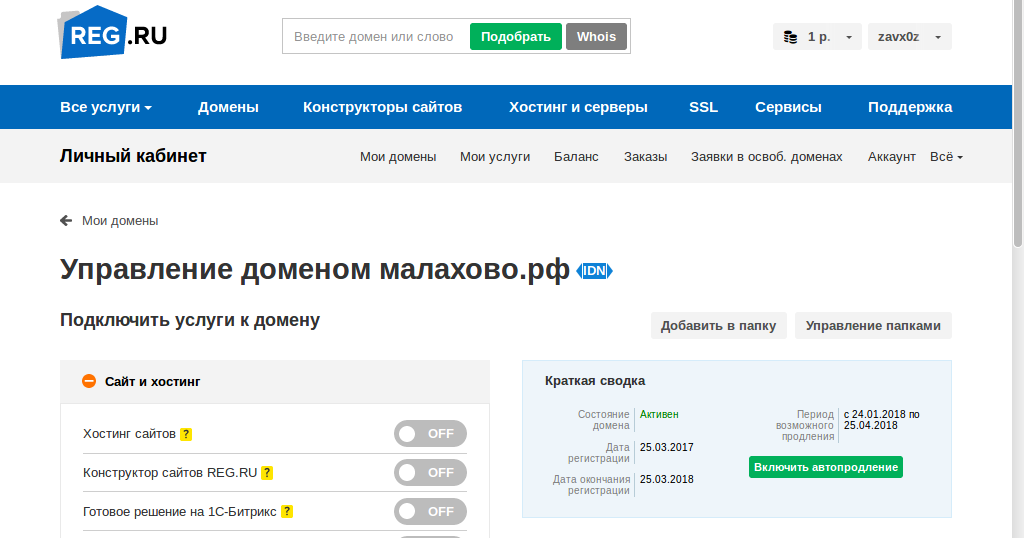Click the vertical page scrollbar
The width and height of the screenshot is (1024, 538).
click(1017, 124)
